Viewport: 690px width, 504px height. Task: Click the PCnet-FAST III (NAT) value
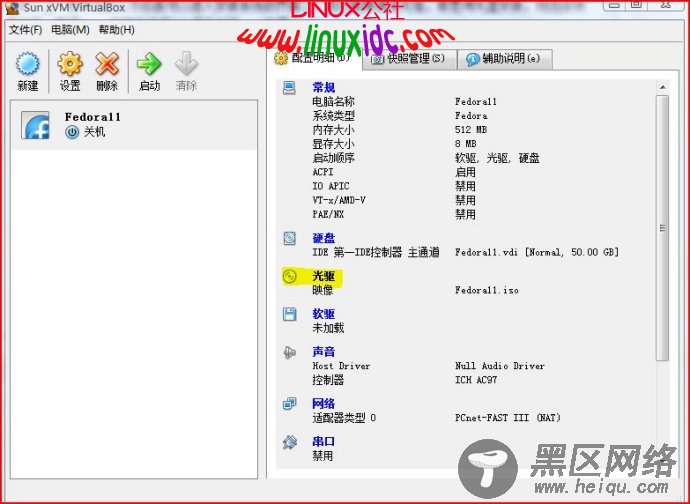[508, 418]
